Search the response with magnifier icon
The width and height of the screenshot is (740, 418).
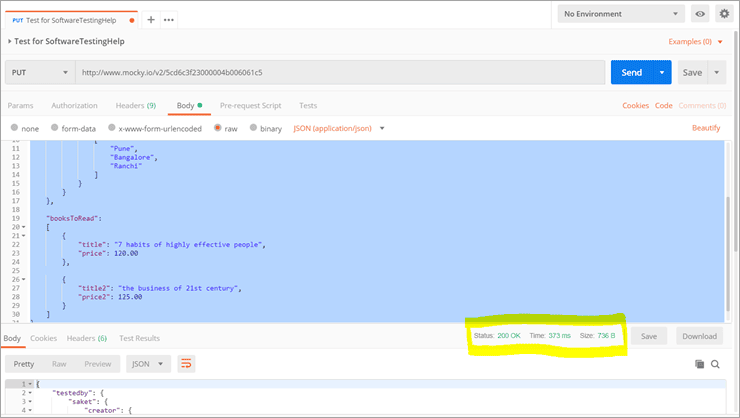tap(716, 365)
